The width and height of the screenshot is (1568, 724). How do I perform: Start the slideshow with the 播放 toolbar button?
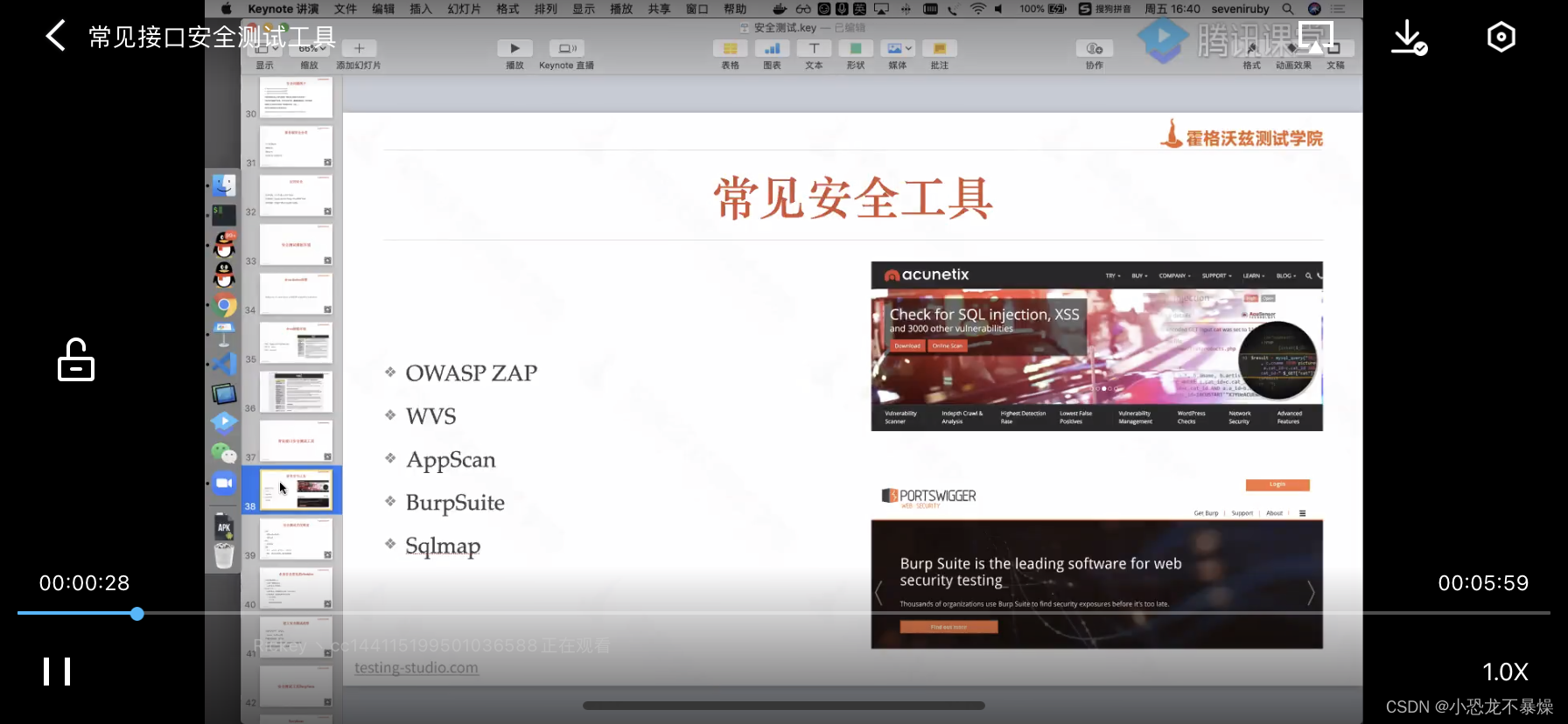514,49
